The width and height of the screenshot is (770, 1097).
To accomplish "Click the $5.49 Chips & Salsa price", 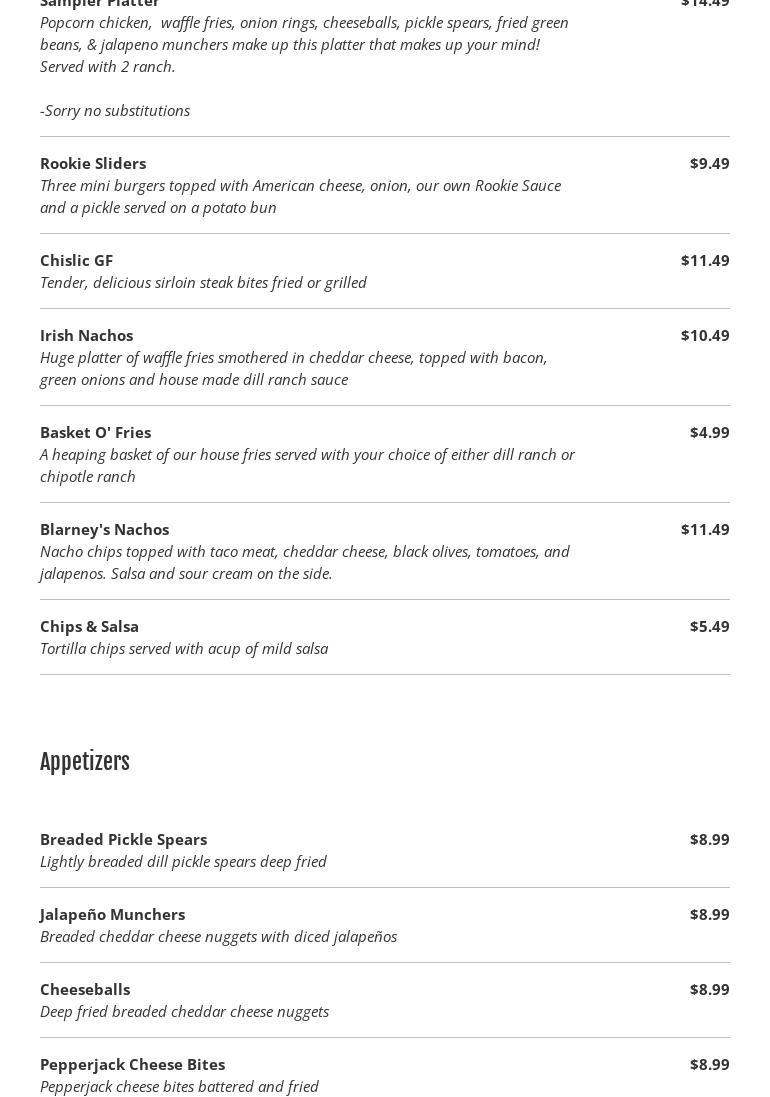I will (709, 626).
